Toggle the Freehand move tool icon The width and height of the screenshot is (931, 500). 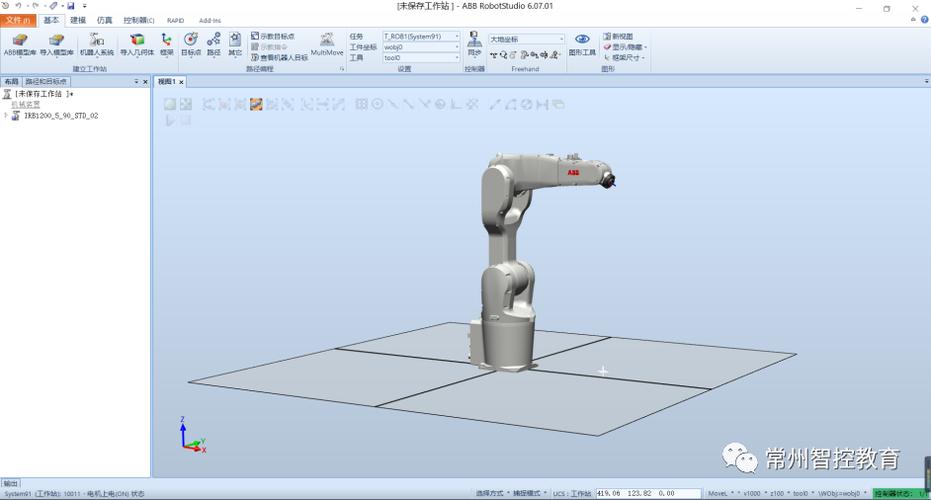493,55
